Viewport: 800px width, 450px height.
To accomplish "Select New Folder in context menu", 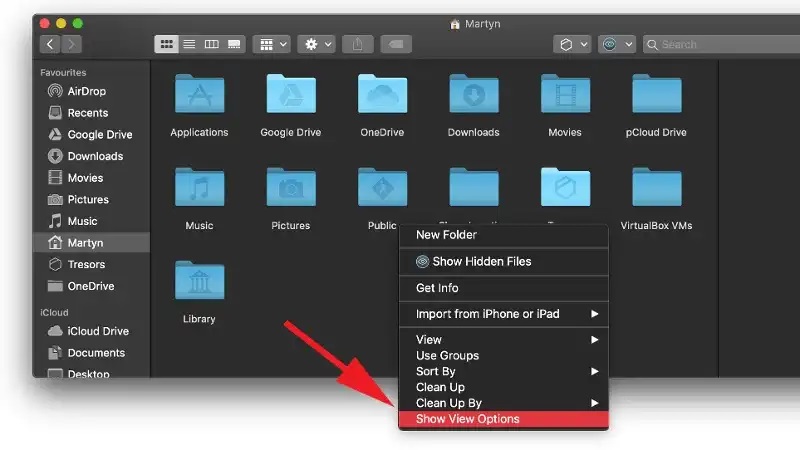I will tap(446, 235).
